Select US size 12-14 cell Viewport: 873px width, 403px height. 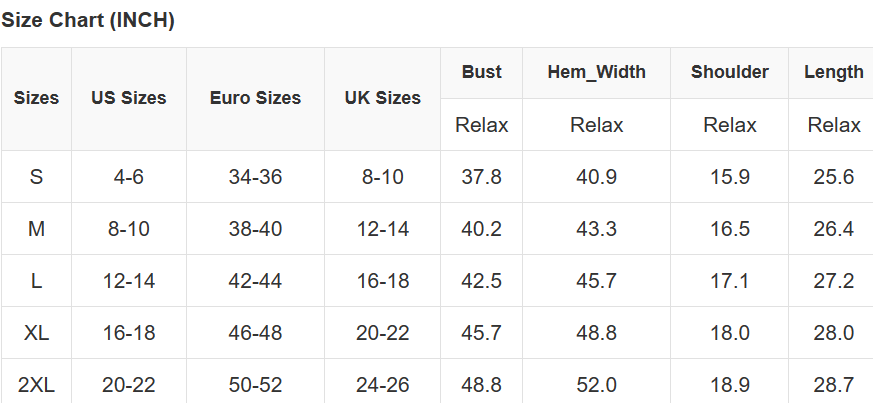coord(129,281)
